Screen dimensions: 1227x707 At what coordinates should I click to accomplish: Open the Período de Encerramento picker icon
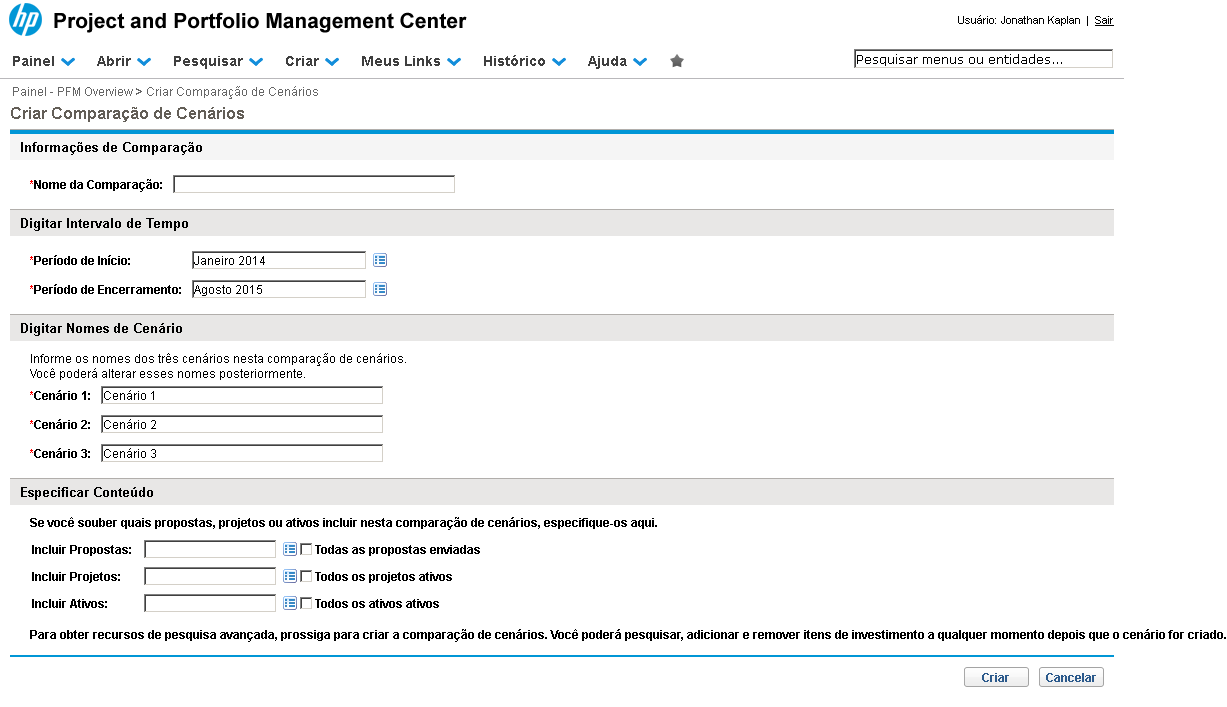[380, 290]
